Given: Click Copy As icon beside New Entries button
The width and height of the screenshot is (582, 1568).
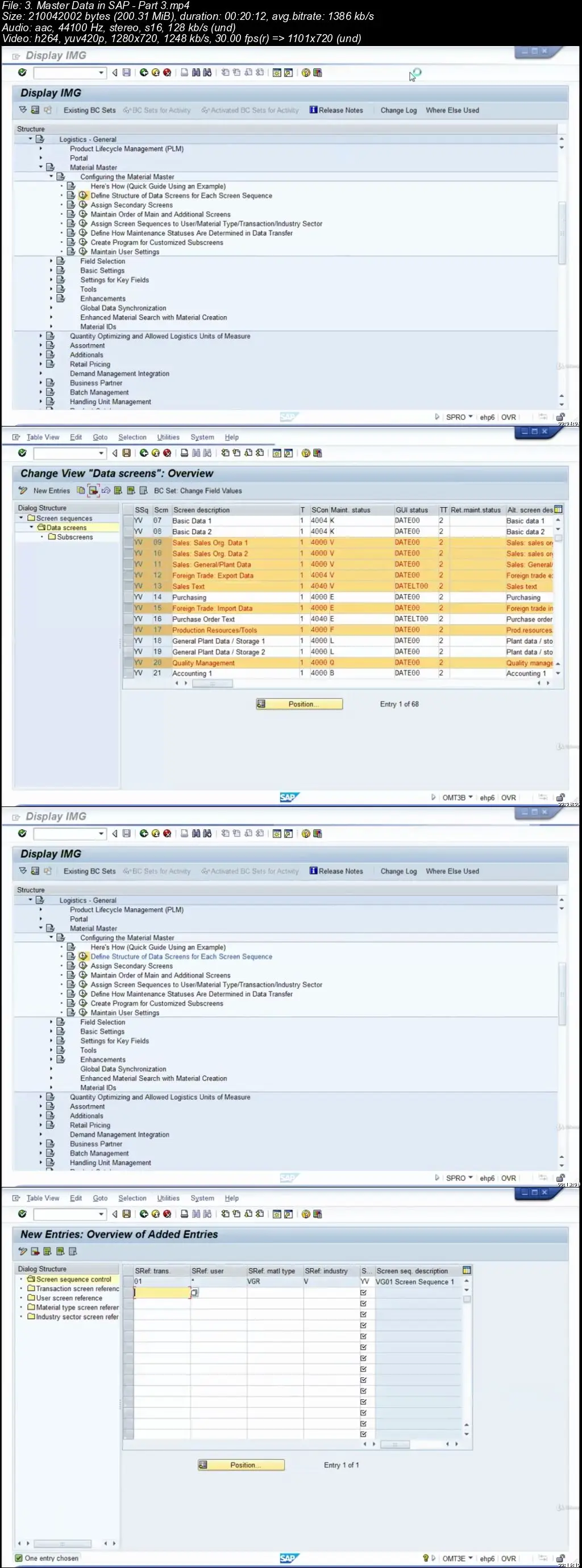Looking at the screenshot, I should point(81,491).
